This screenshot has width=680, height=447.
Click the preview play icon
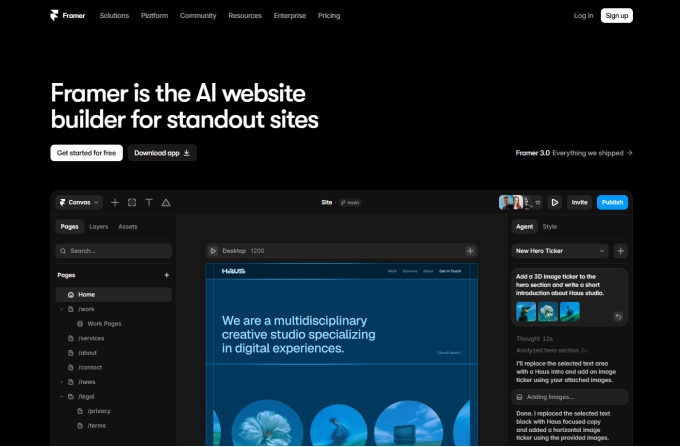[x=555, y=202]
